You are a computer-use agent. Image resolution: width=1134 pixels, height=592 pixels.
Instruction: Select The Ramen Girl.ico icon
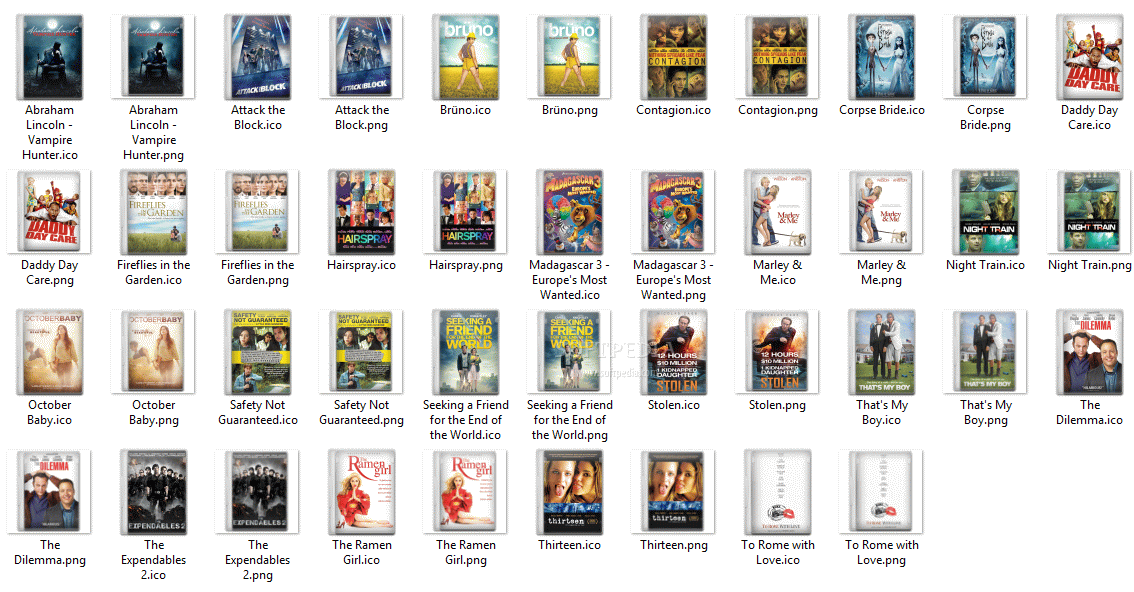pyautogui.click(x=362, y=492)
